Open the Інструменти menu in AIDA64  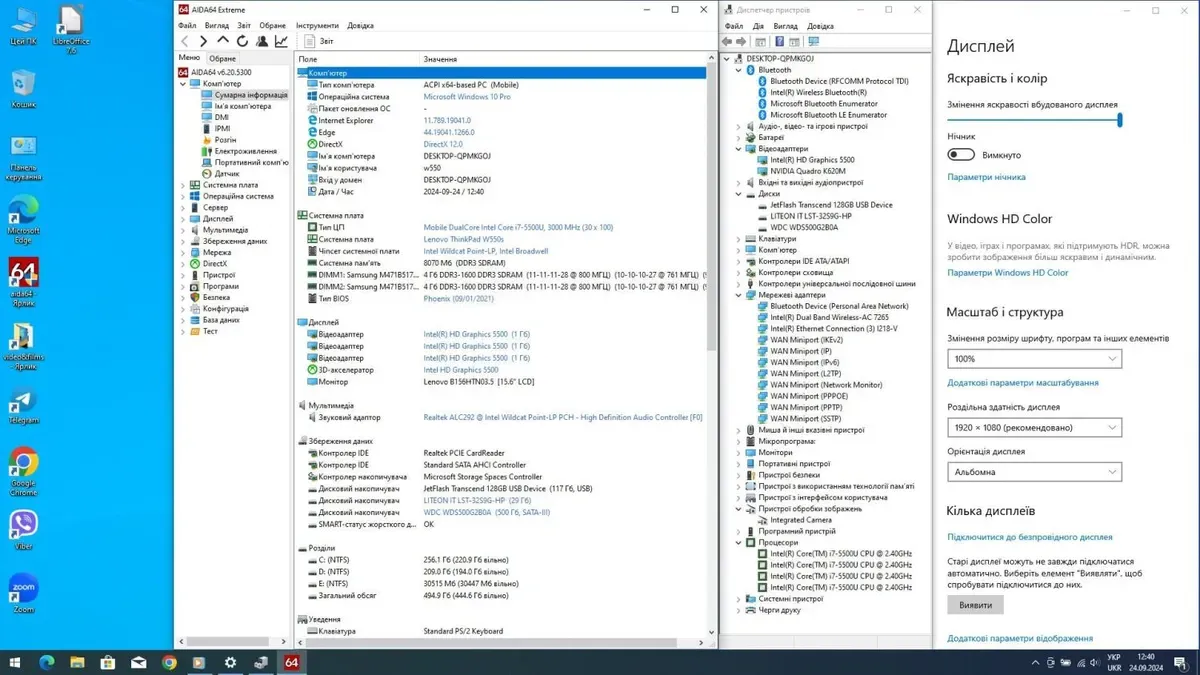(316, 25)
